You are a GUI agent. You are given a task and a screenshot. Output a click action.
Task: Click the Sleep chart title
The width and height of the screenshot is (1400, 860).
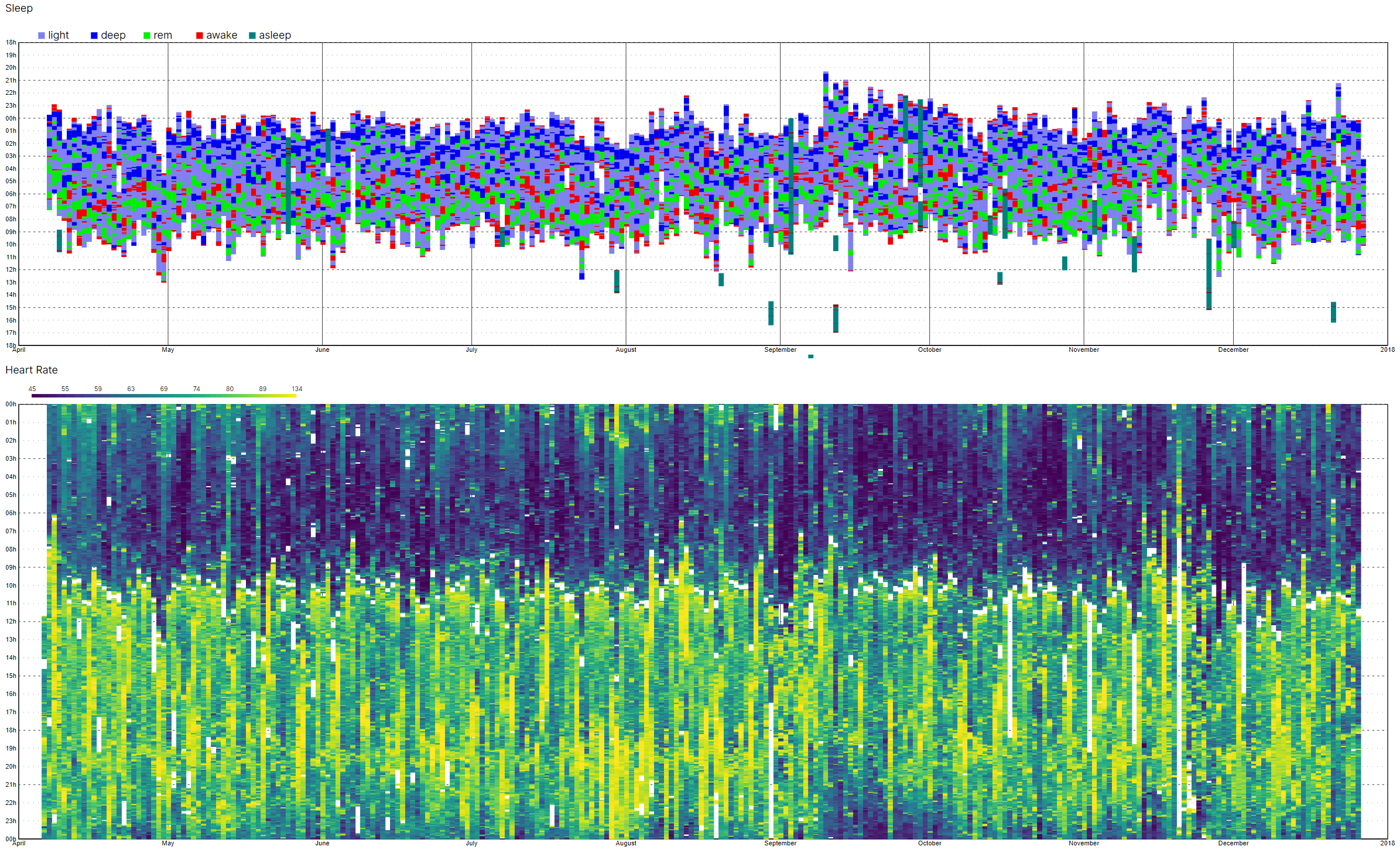pos(19,8)
